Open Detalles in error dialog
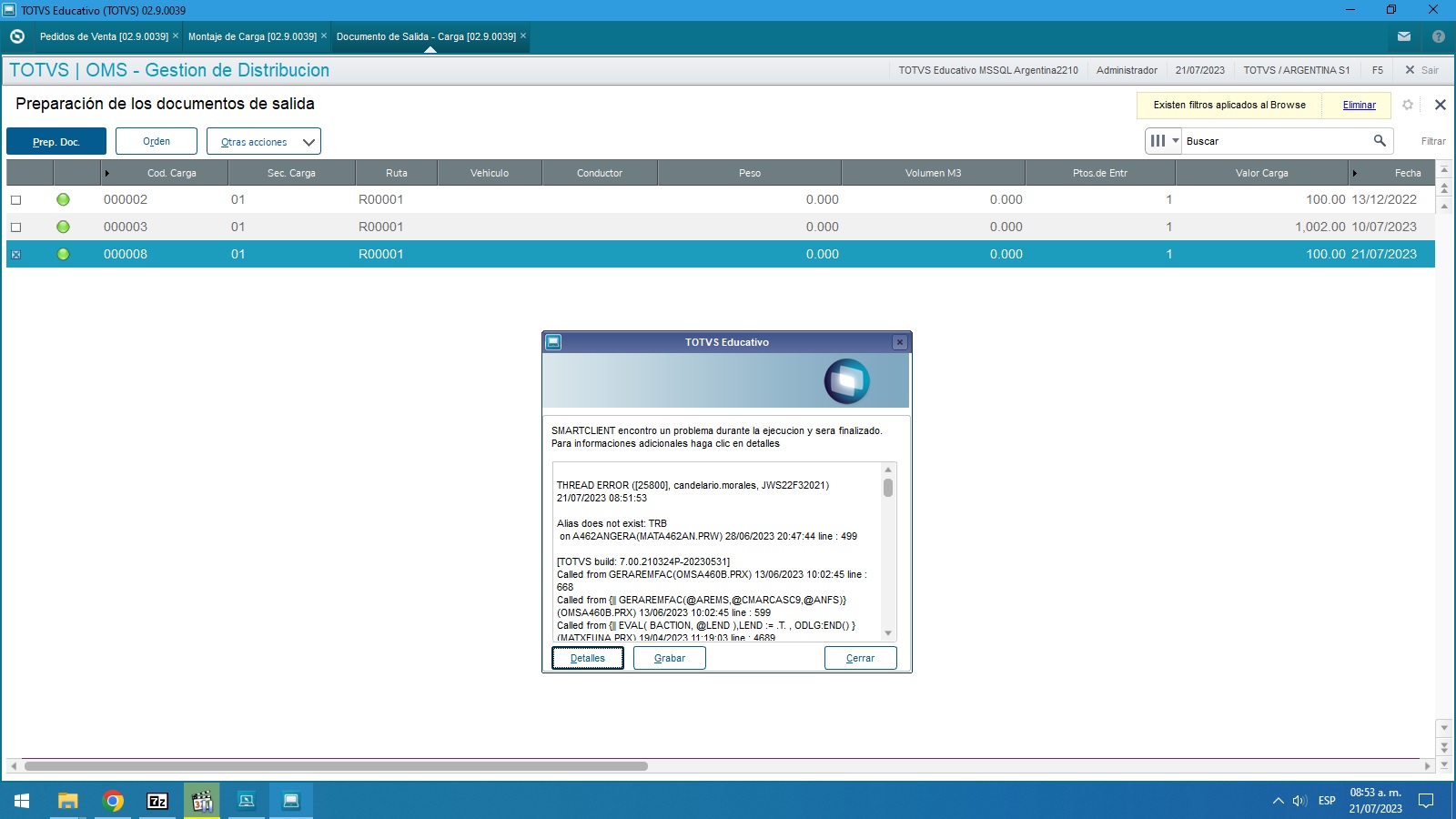This screenshot has height=819, width=1456. pyautogui.click(x=588, y=658)
